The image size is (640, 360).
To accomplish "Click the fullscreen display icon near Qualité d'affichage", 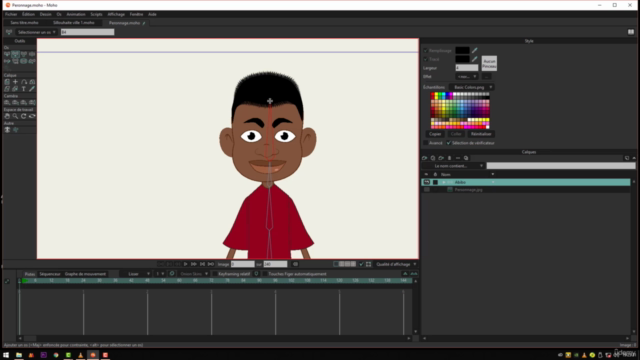I will [x=369, y=264].
